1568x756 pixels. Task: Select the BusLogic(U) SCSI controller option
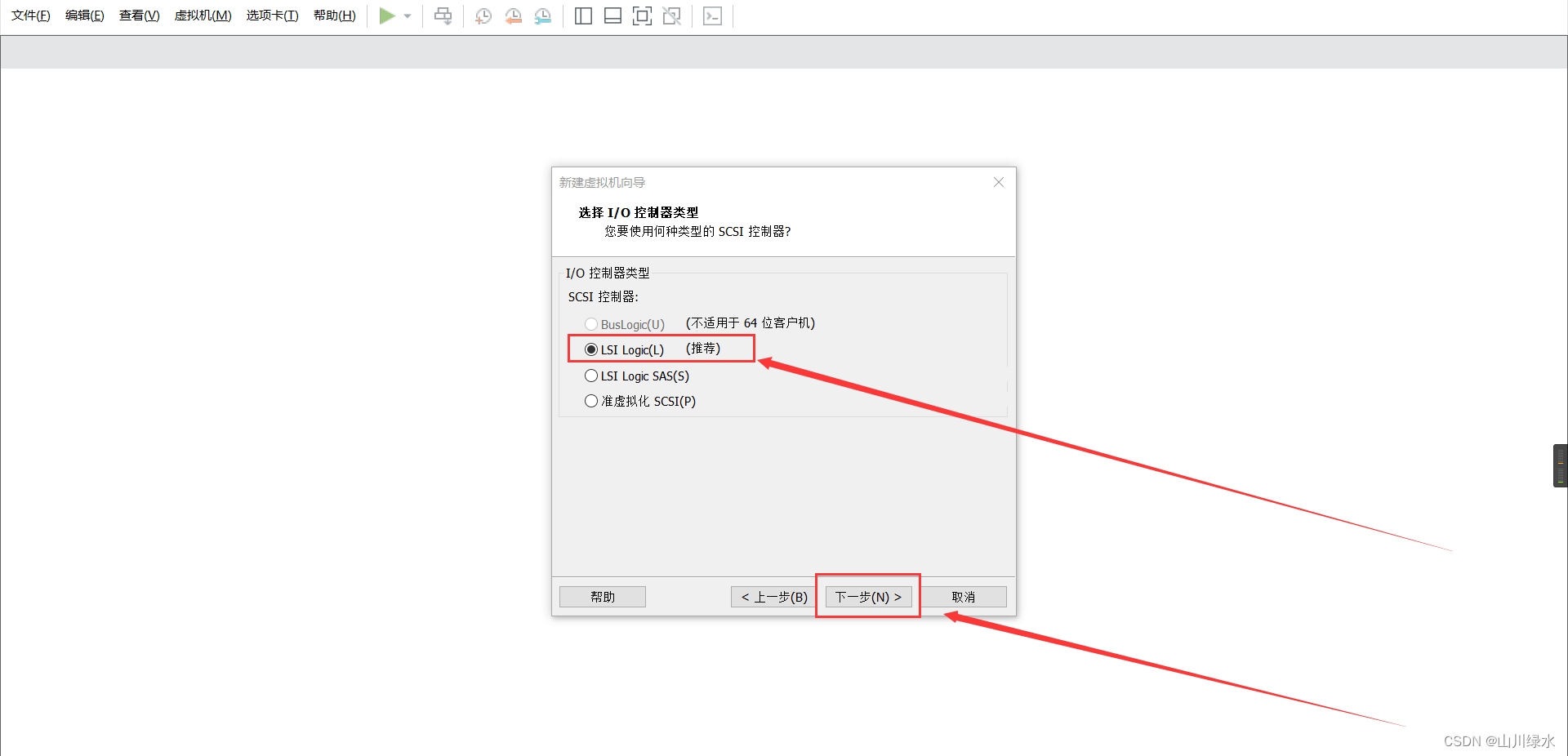pos(590,324)
